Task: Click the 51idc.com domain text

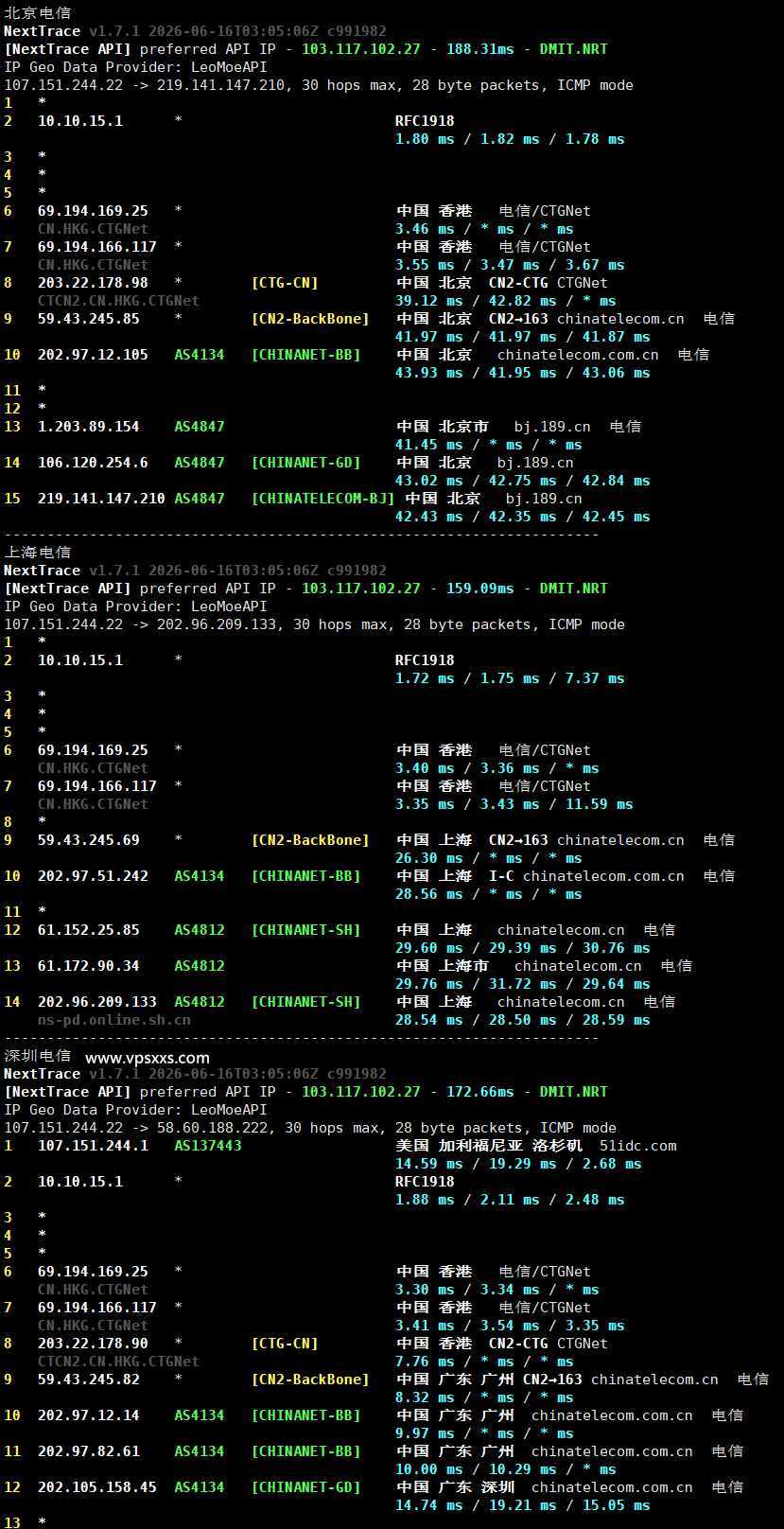Action: click(638, 1146)
